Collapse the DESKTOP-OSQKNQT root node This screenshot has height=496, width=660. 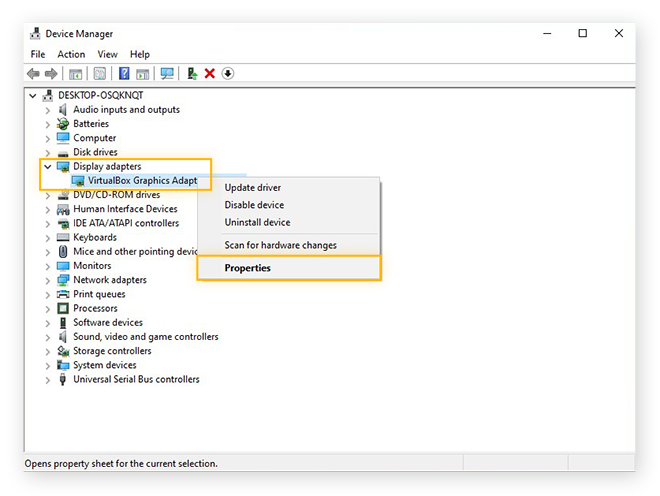32,96
